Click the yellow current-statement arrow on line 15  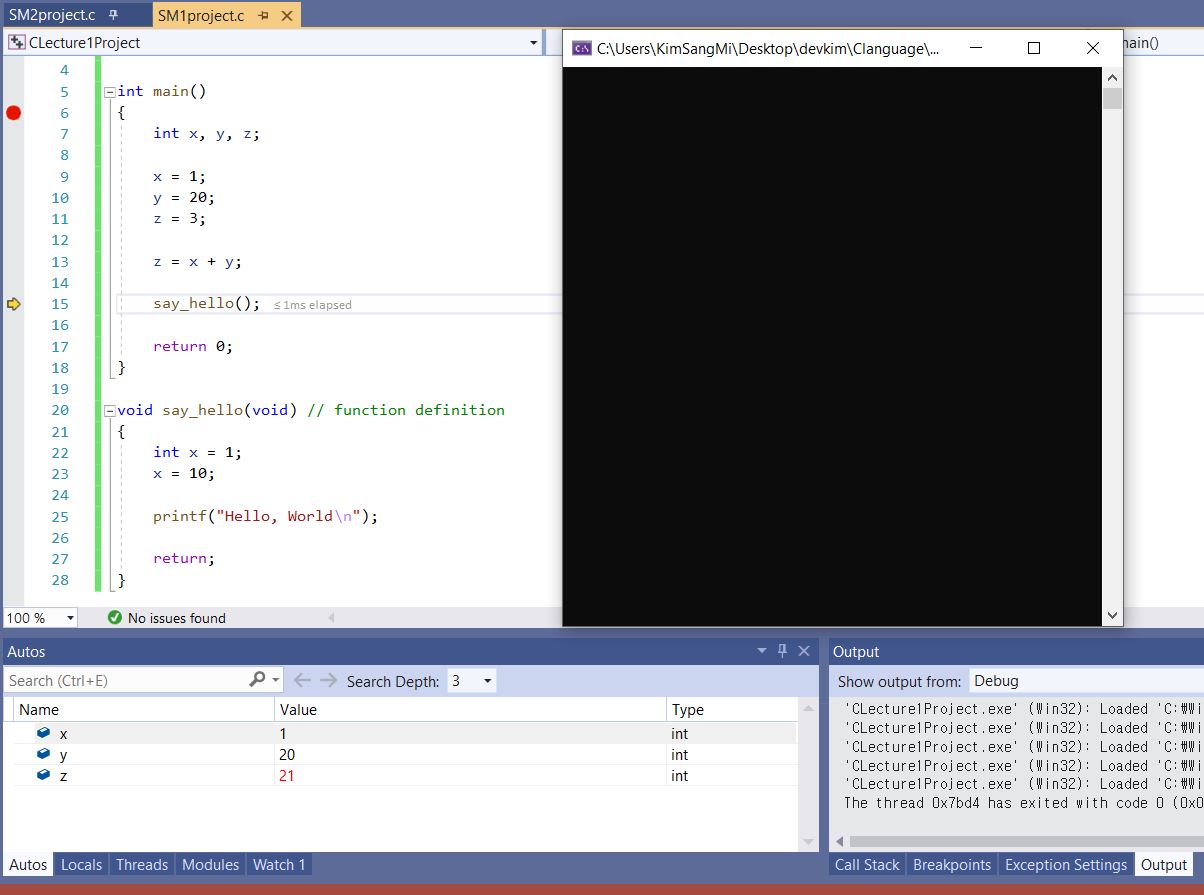[x=13, y=304]
